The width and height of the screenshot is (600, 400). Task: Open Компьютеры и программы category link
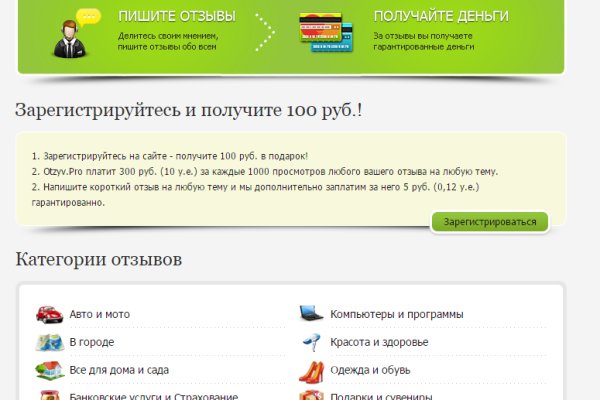click(x=396, y=314)
